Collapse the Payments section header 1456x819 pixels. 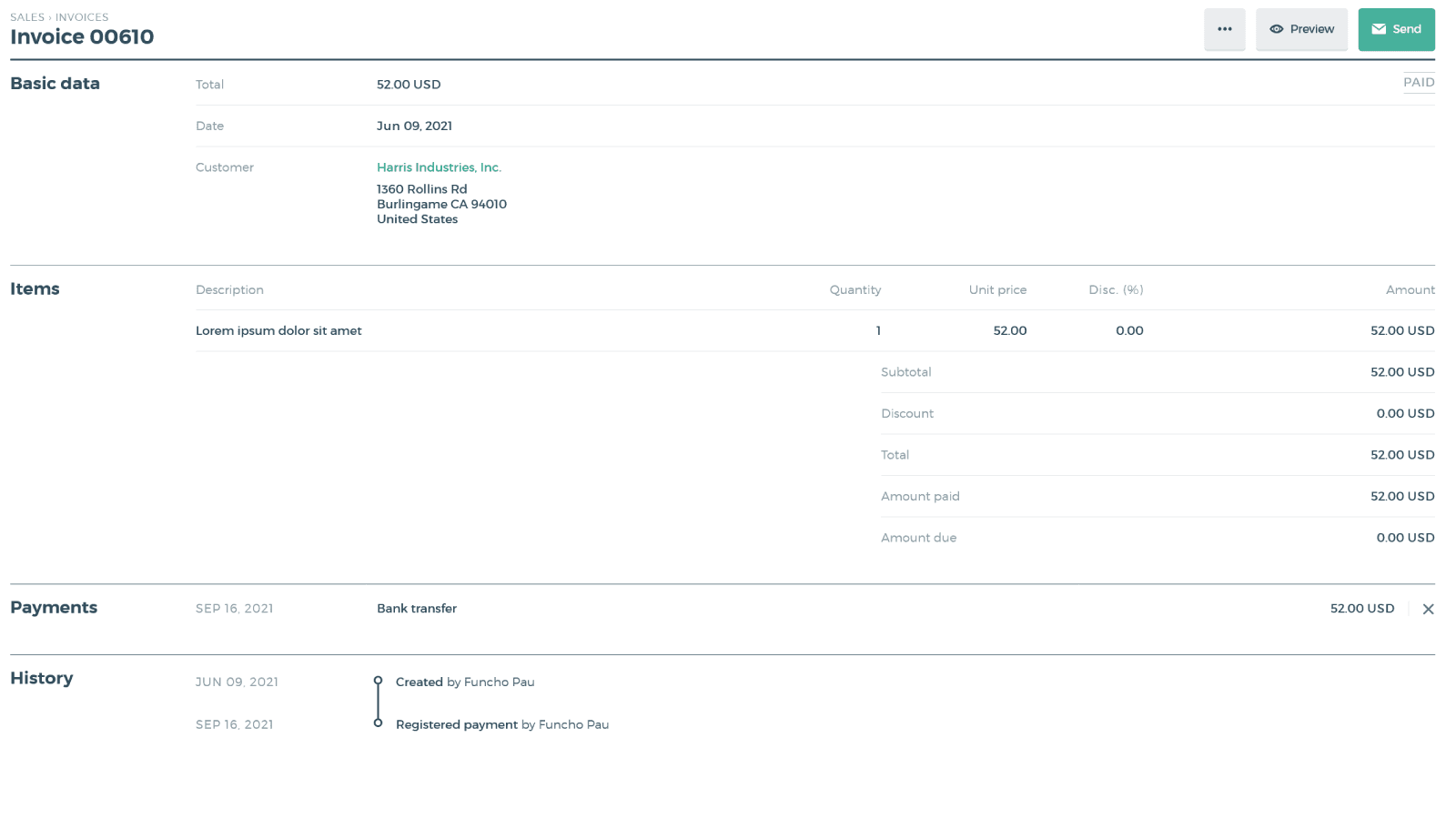click(54, 608)
